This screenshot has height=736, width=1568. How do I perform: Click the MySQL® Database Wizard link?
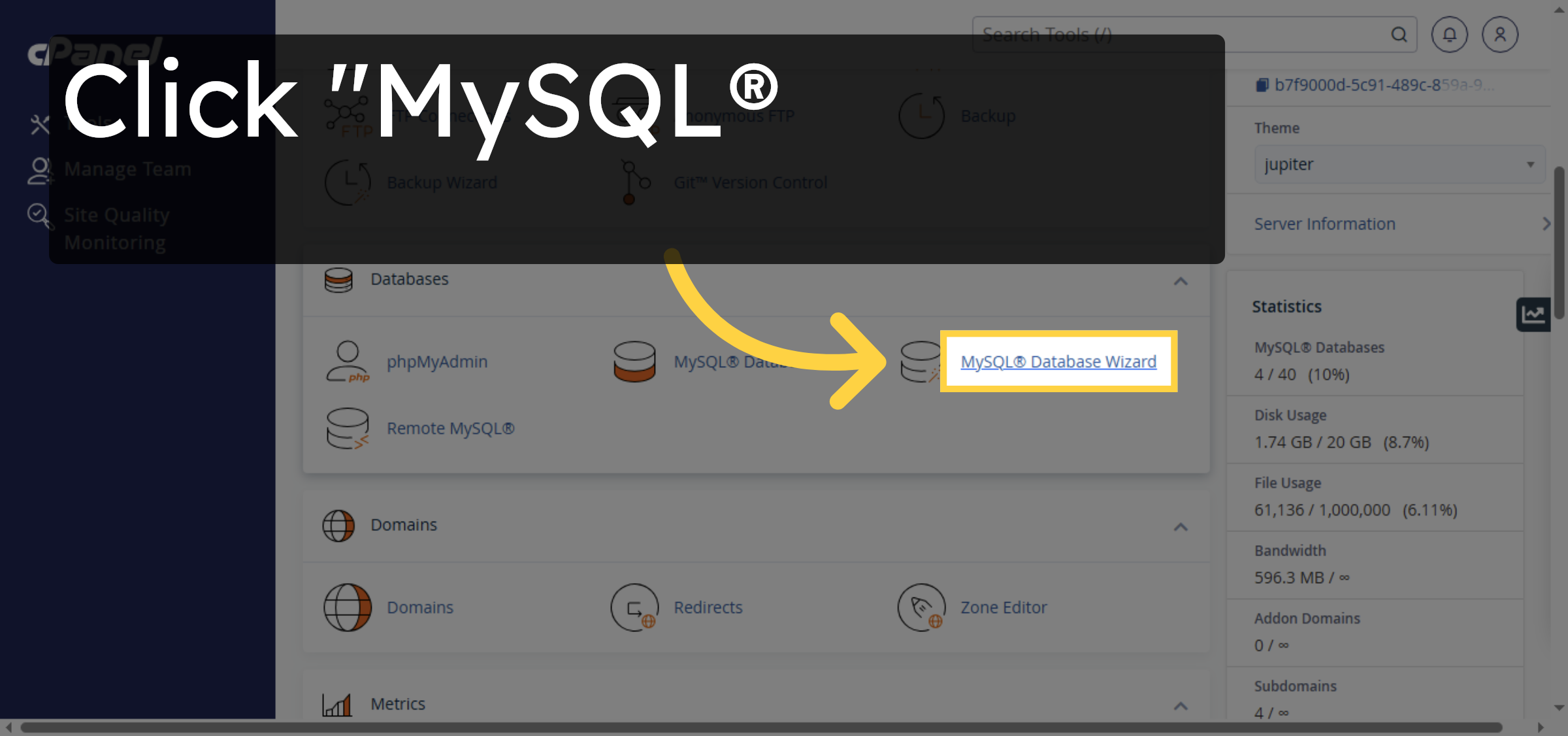click(1058, 361)
